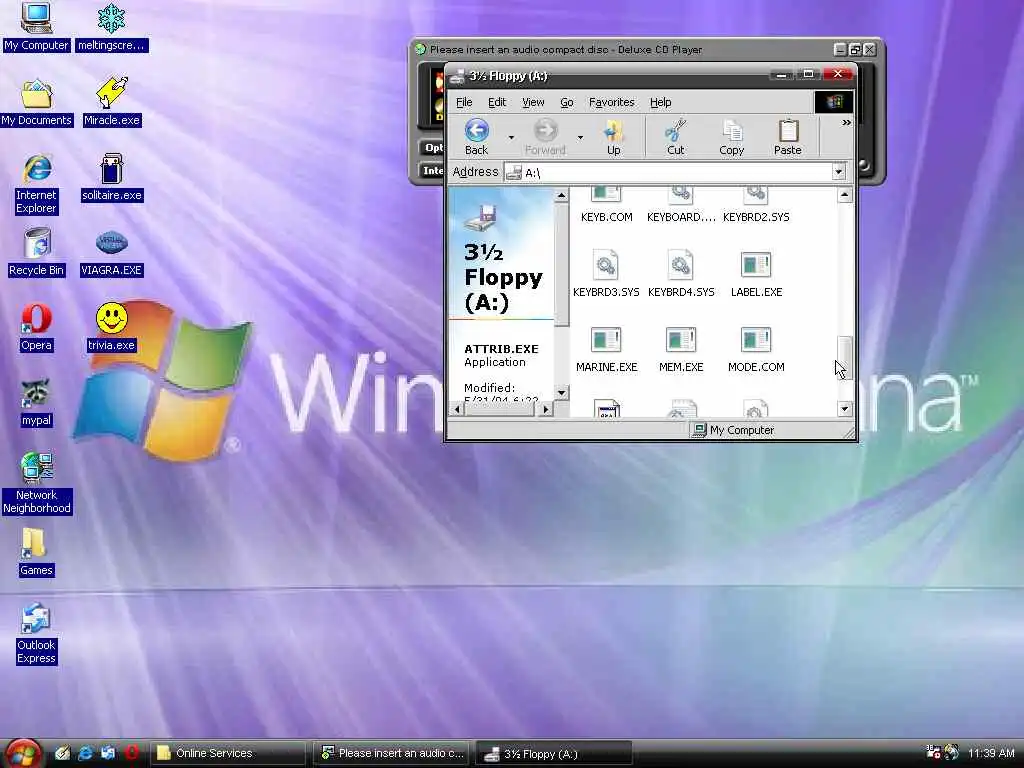
Task: Select the LABEL.EXE file
Action: click(x=756, y=274)
